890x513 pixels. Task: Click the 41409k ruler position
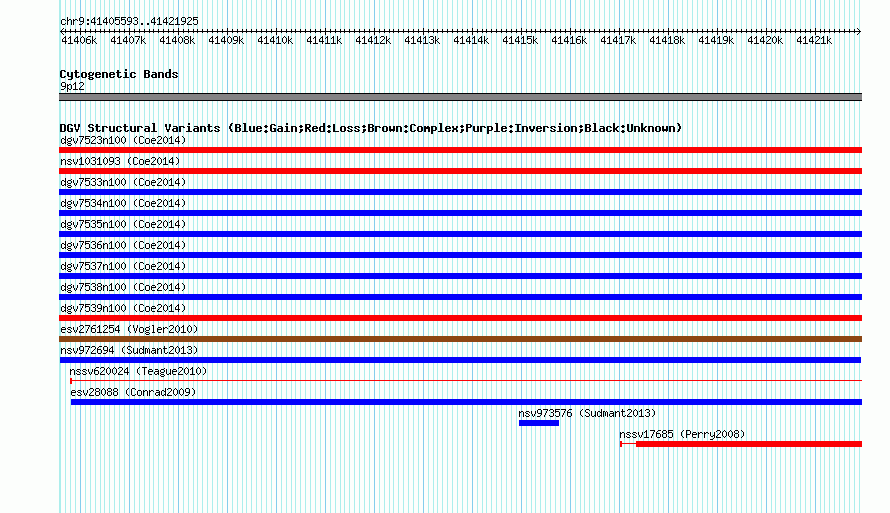click(226, 40)
